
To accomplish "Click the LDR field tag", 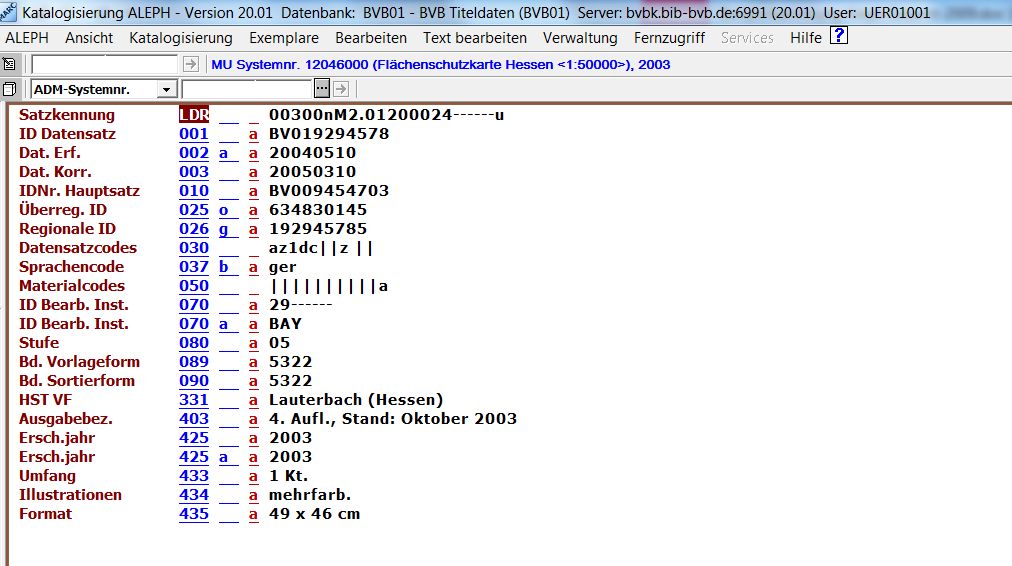I will [194, 115].
